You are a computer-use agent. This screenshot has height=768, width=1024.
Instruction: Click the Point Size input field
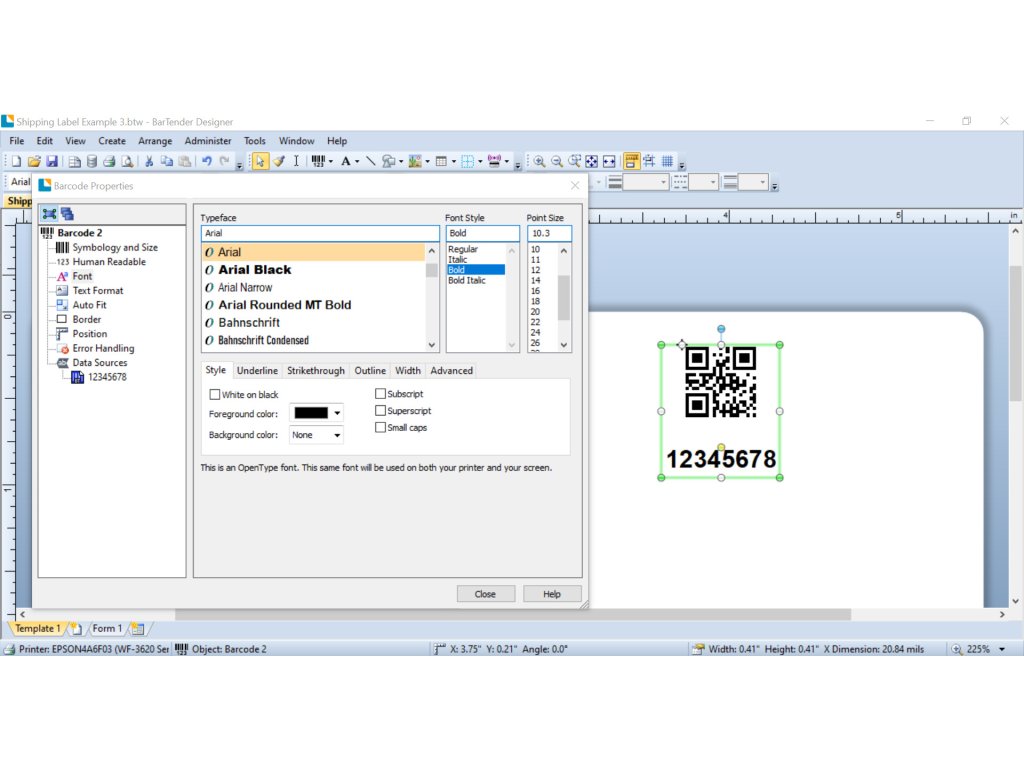point(549,233)
